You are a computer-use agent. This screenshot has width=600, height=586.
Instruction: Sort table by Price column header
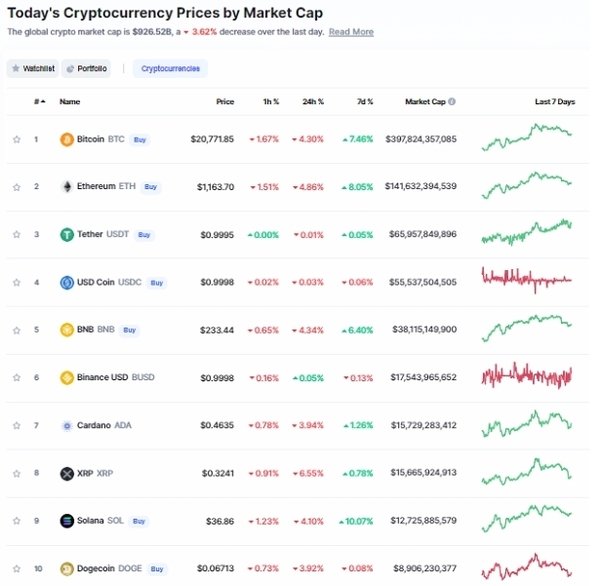point(225,101)
